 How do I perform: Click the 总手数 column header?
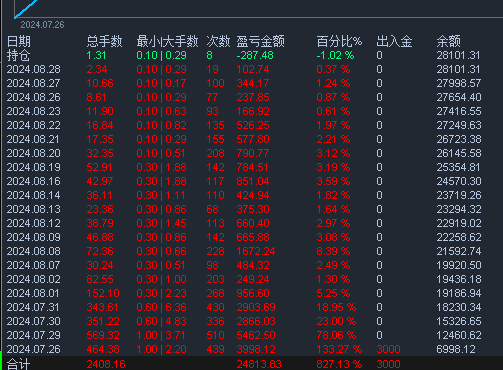pyautogui.click(x=104, y=42)
